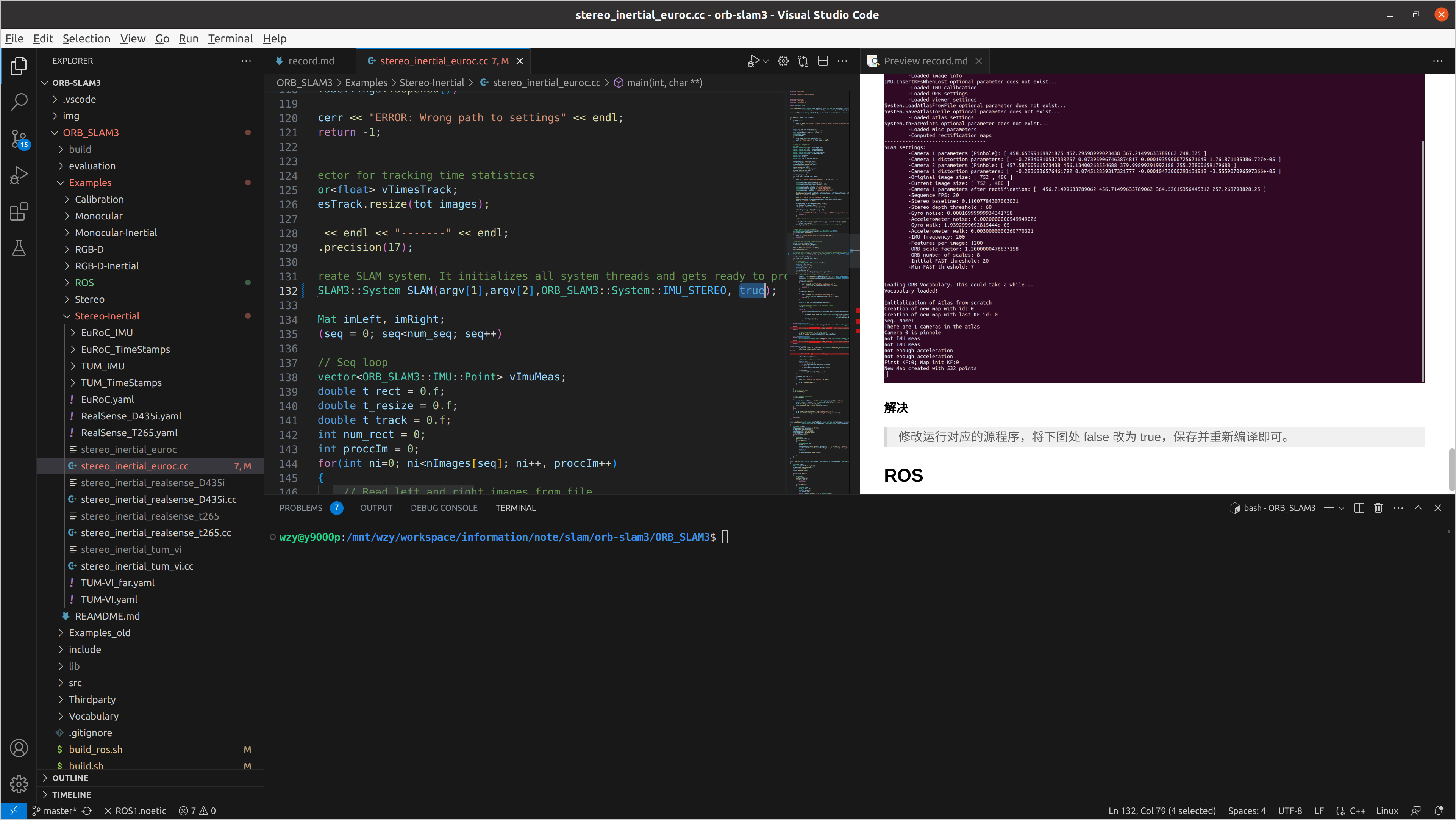
Task: Click the gear icon in the editor toolbar
Action: tap(783, 61)
